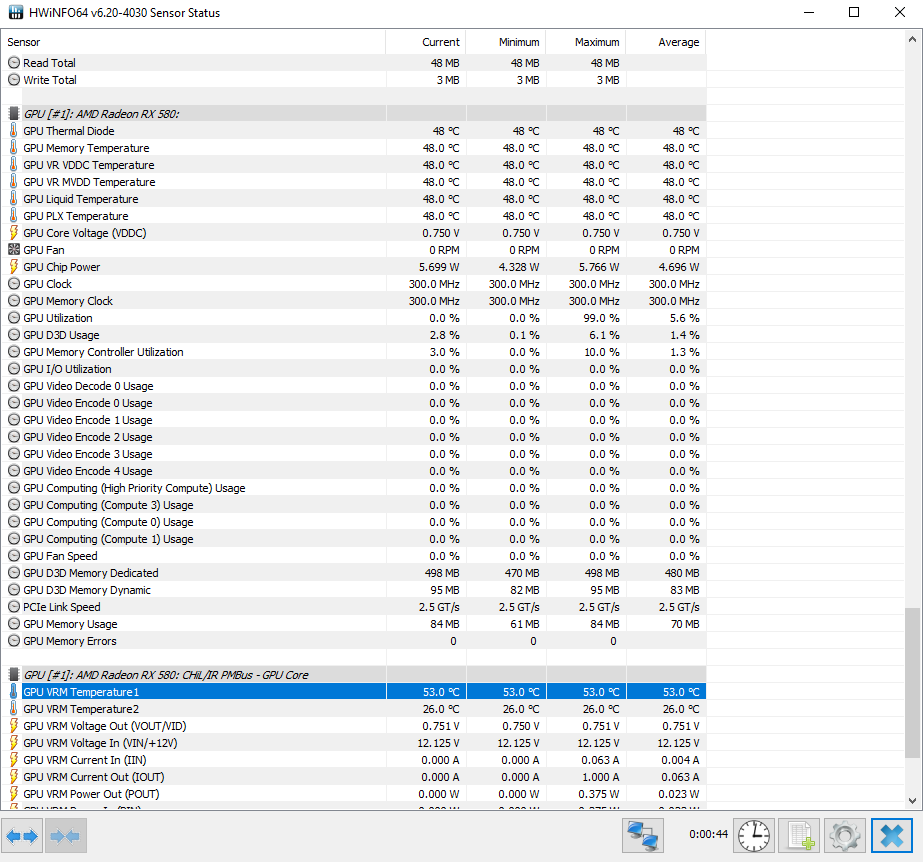The image size is (923, 862).
Task: Click GPU Utilization maximum value 99.0 %
Action: coord(601,318)
